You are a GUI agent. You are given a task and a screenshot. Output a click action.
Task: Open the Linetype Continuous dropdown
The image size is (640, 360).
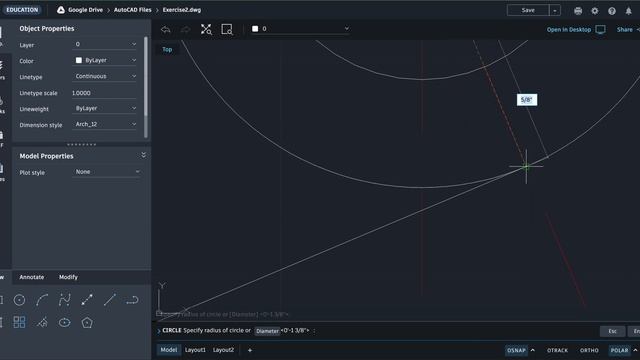(104, 76)
